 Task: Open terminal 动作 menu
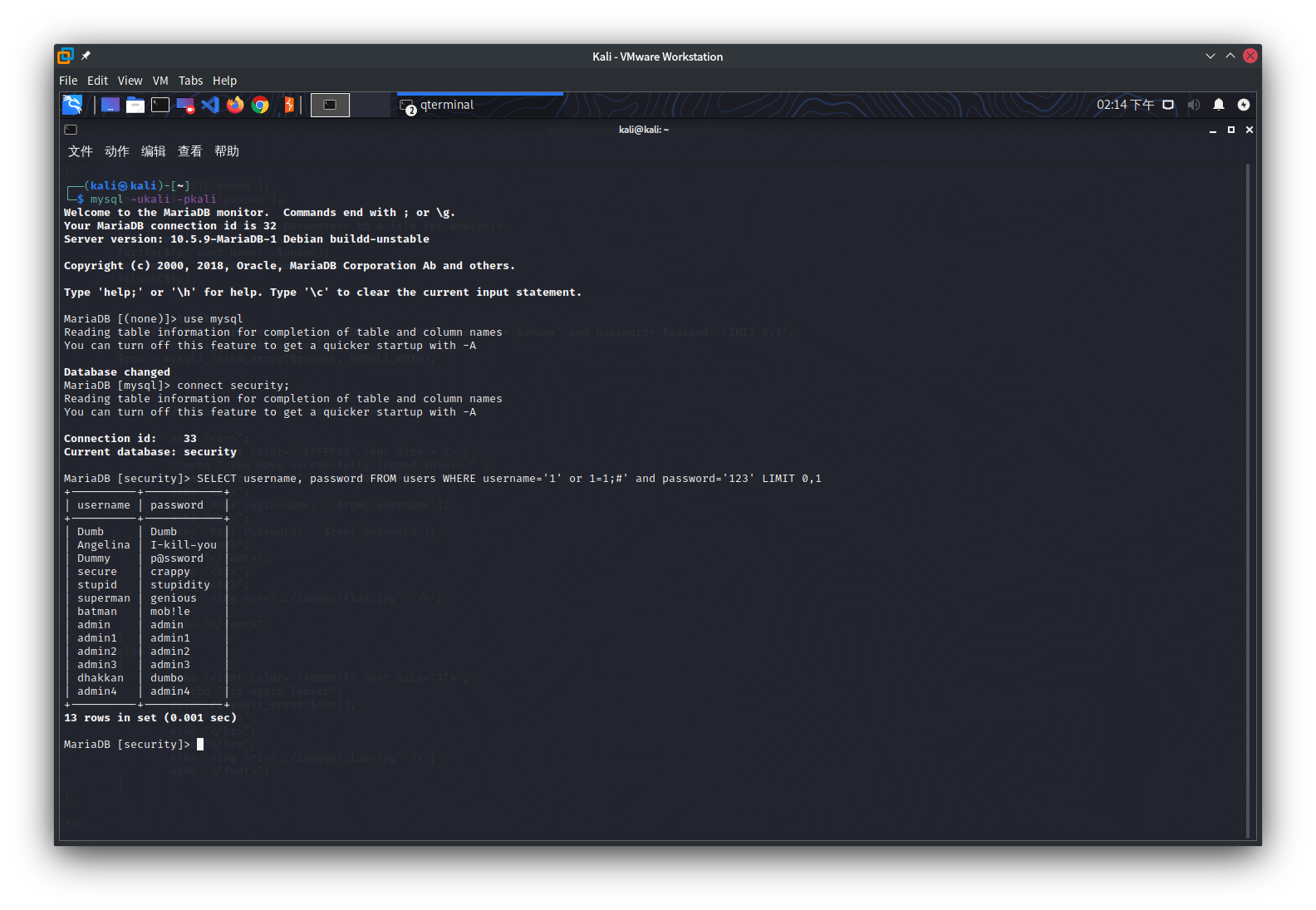click(116, 151)
